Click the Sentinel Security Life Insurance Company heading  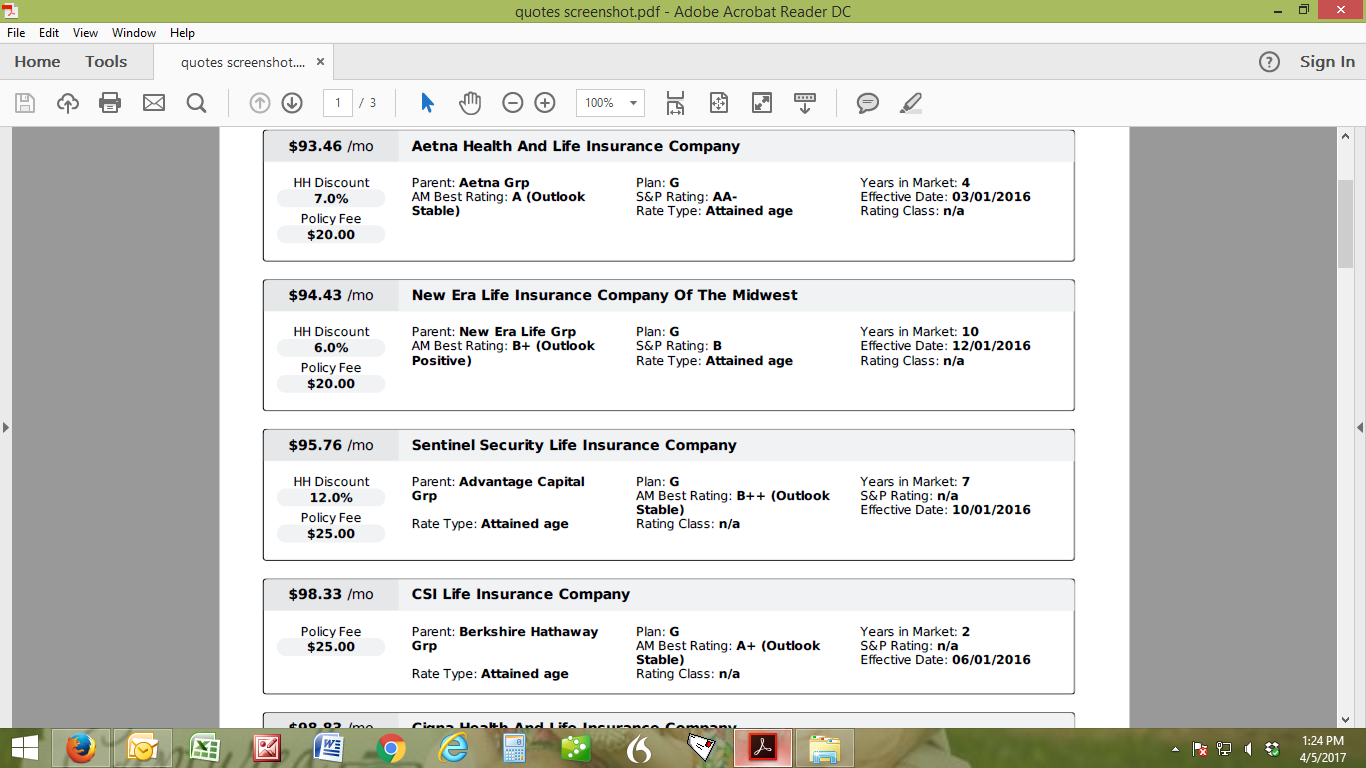click(574, 445)
